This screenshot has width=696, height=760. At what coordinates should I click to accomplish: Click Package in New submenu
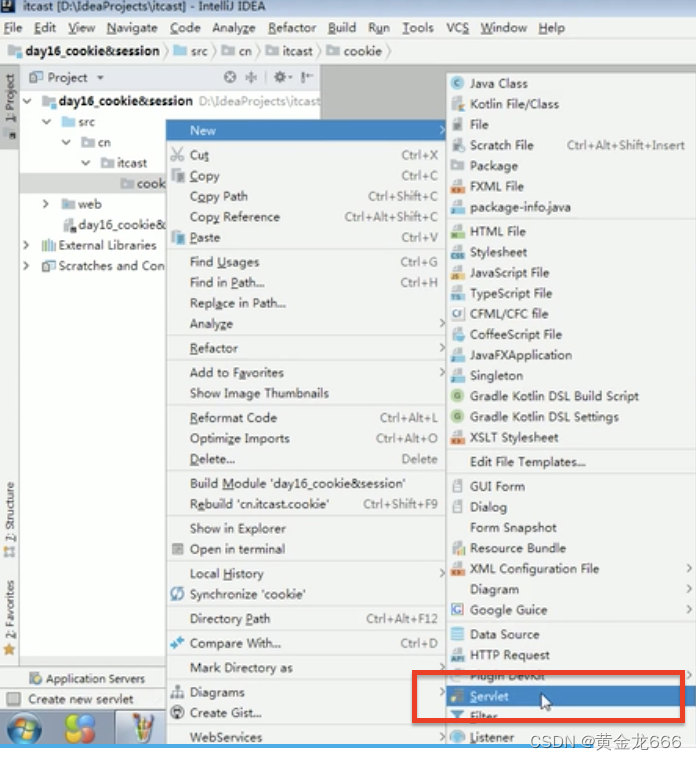[x=571, y=166]
